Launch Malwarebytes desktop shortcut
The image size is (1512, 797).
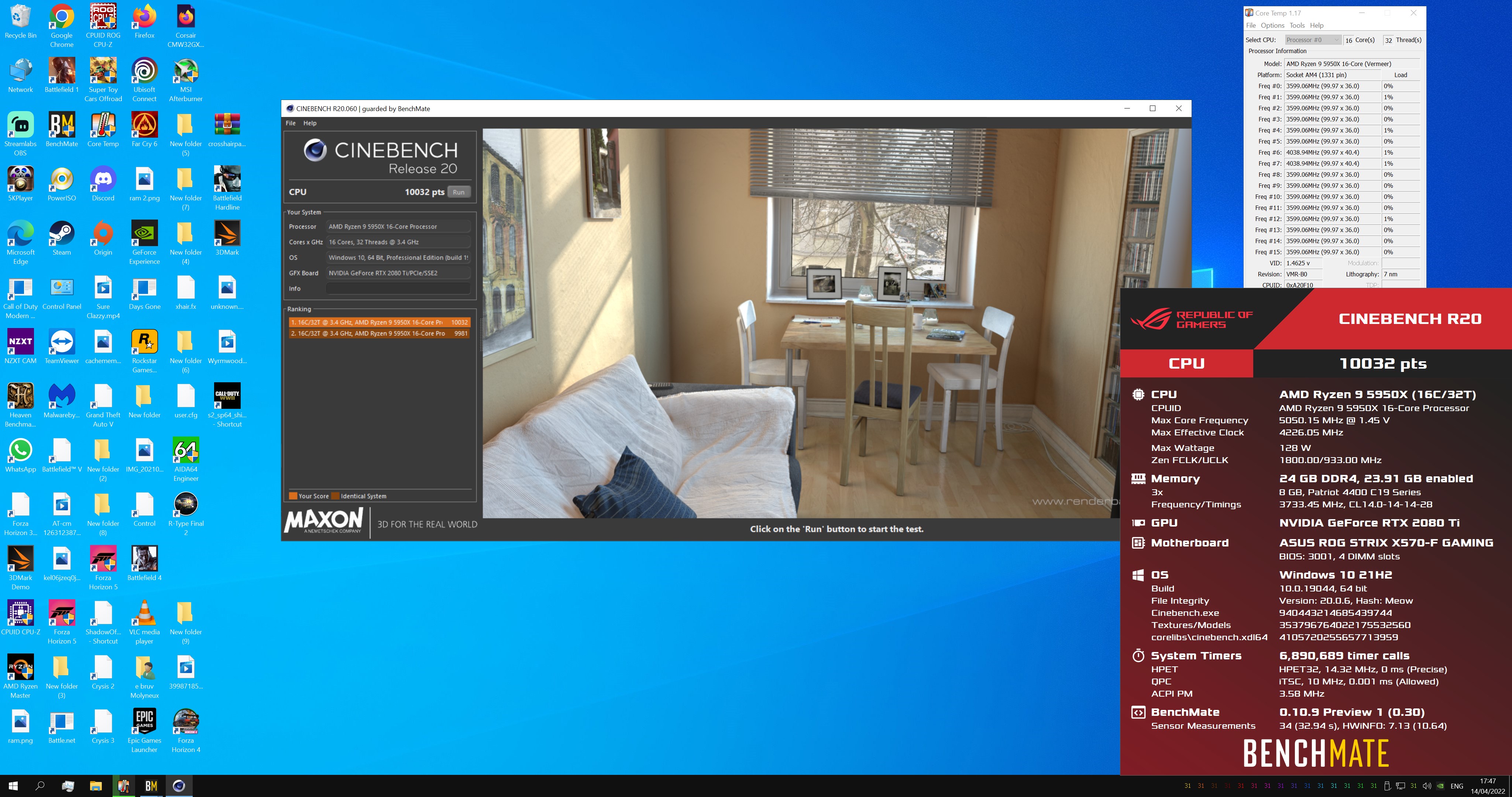click(x=62, y=401)
